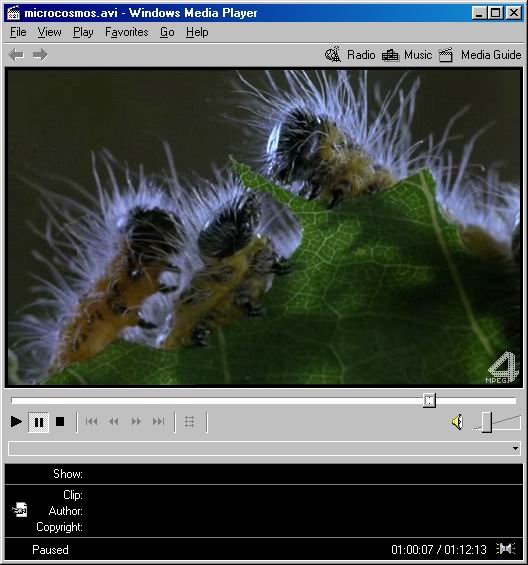The image size is (528, 565).
Task: Click the Skip Back button
Action: 92,421
